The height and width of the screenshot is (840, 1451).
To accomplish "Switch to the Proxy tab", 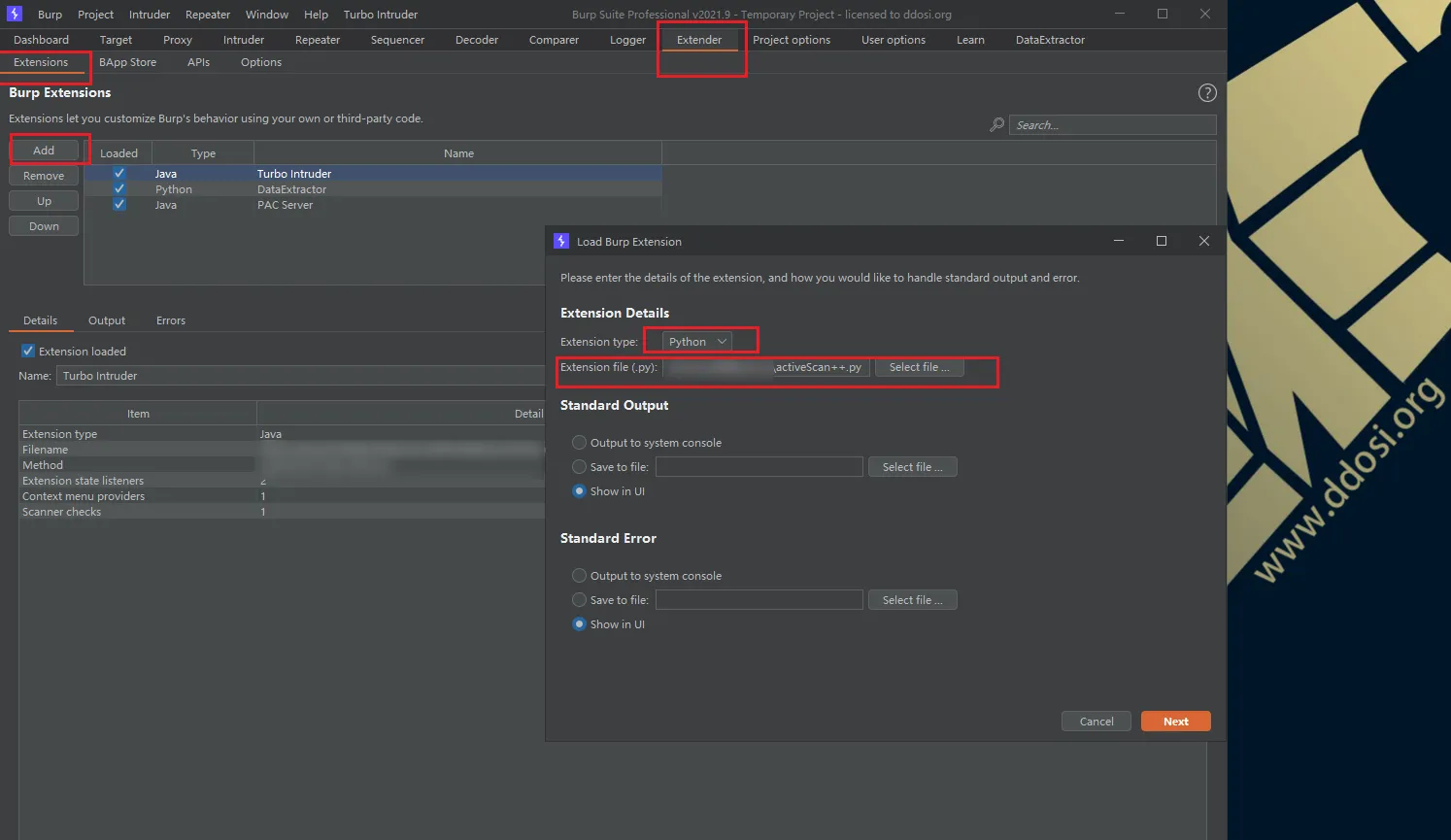I will point(178,40).
